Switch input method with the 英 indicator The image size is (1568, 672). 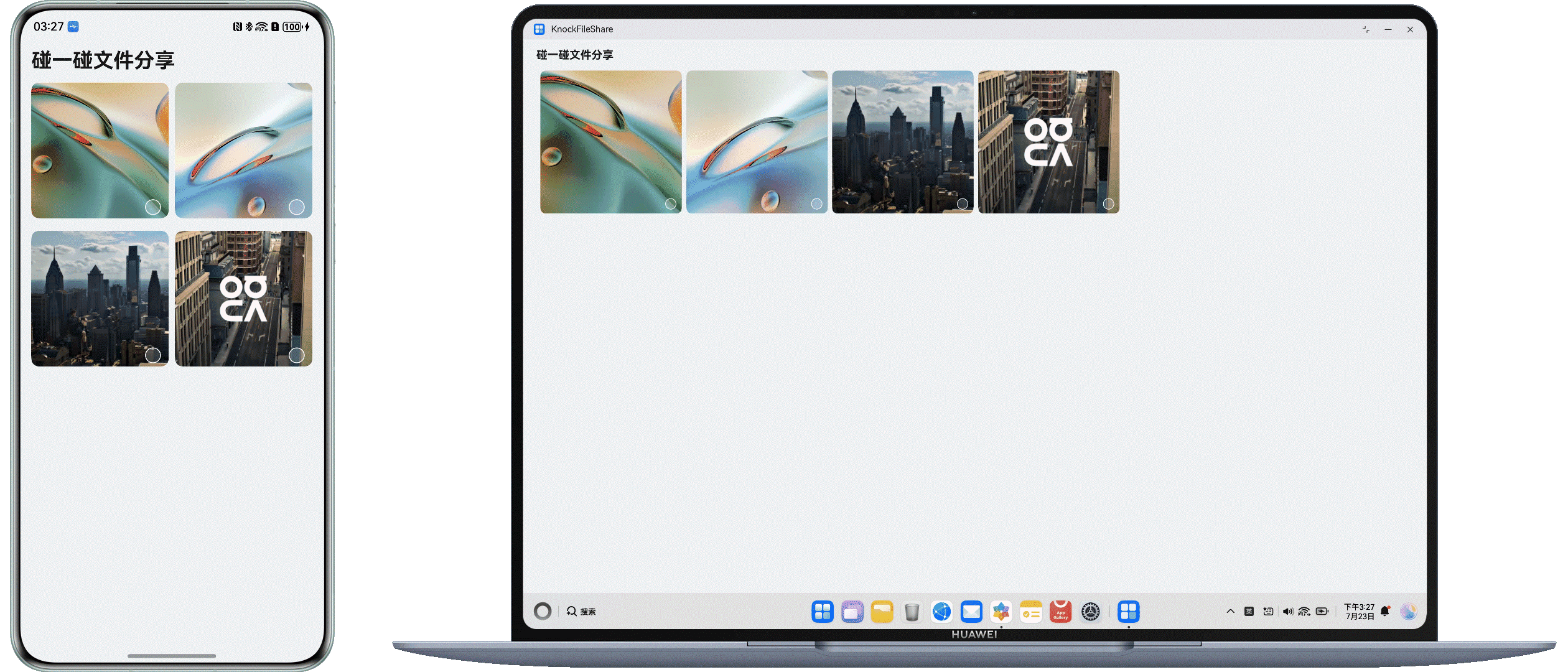pos(1249,612)
